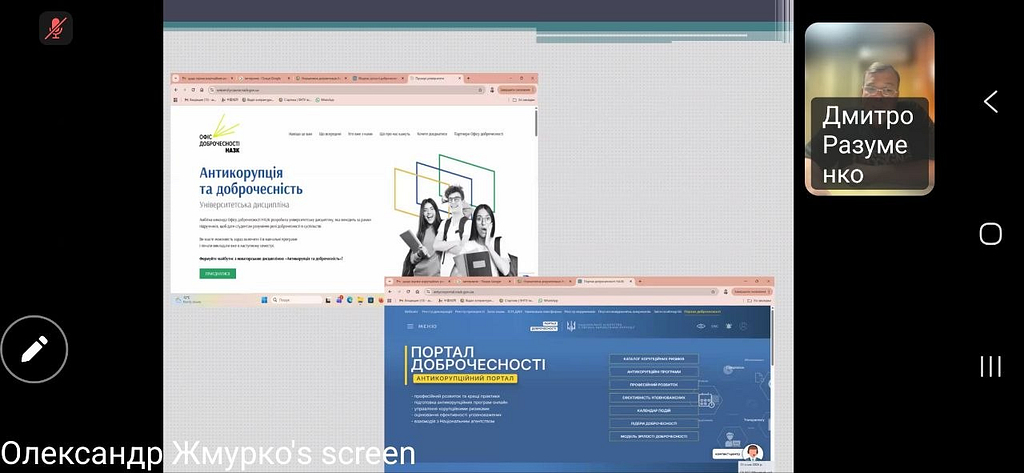Click the АНТИКОРУПЦІЙНІ ПРОГРАМИ button
The width and height of the screenshot is (1024, 473).
click(654, 372)
